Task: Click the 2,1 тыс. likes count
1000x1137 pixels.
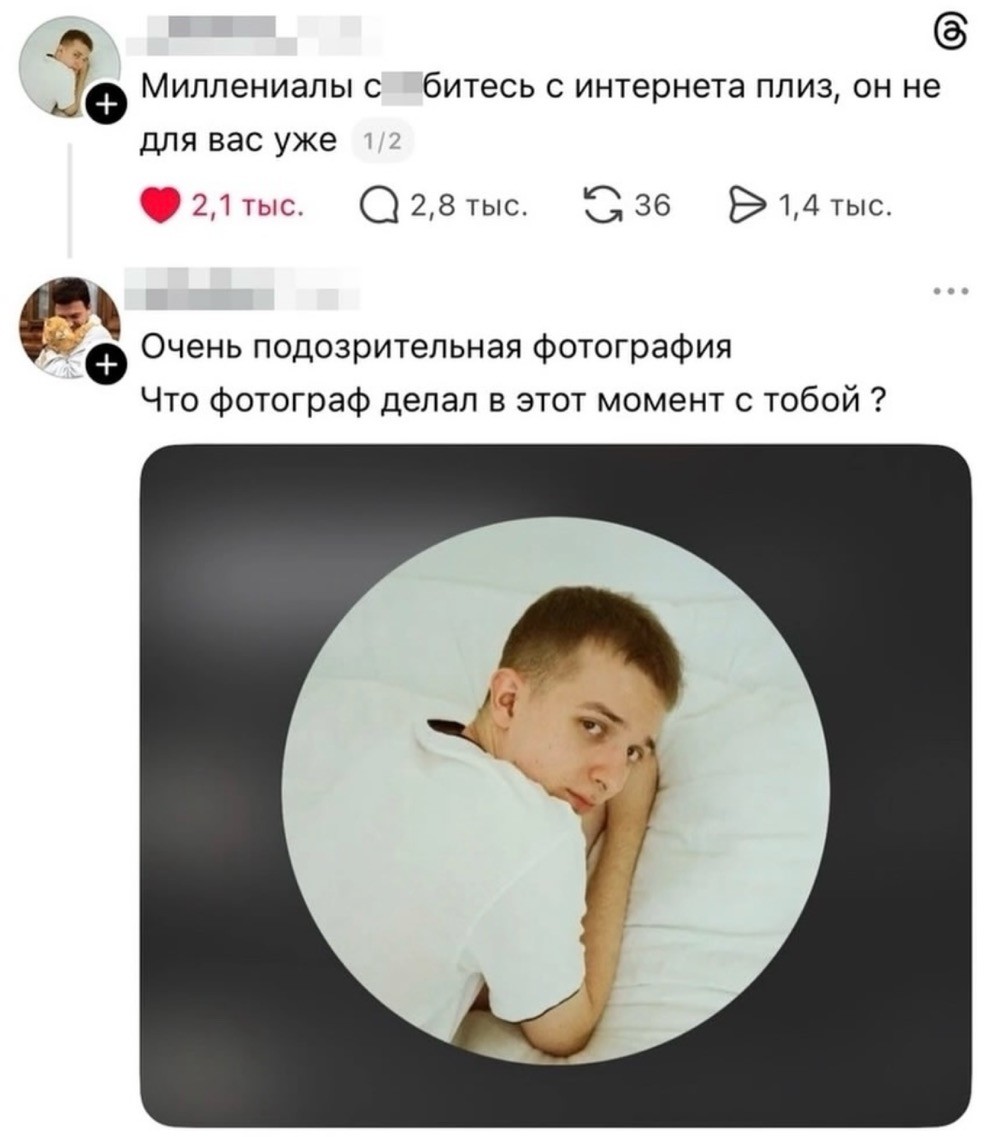Action: [247, 206]
